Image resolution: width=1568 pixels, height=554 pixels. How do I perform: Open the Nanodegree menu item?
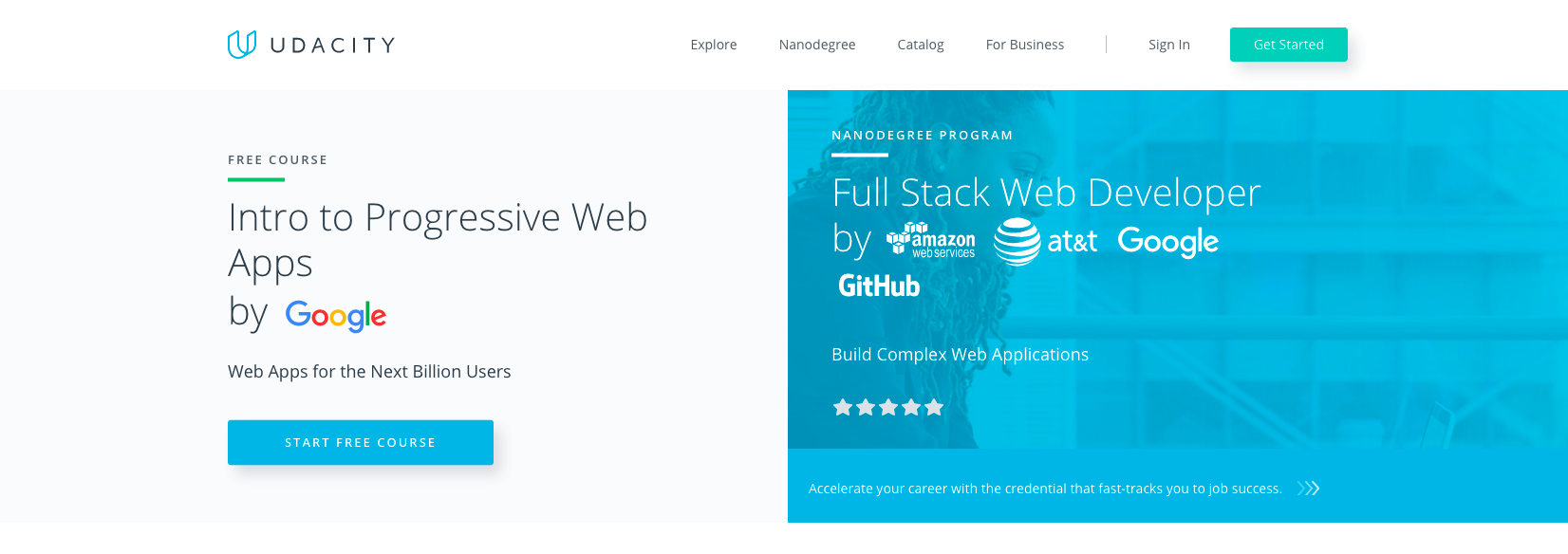pos(817,45)
